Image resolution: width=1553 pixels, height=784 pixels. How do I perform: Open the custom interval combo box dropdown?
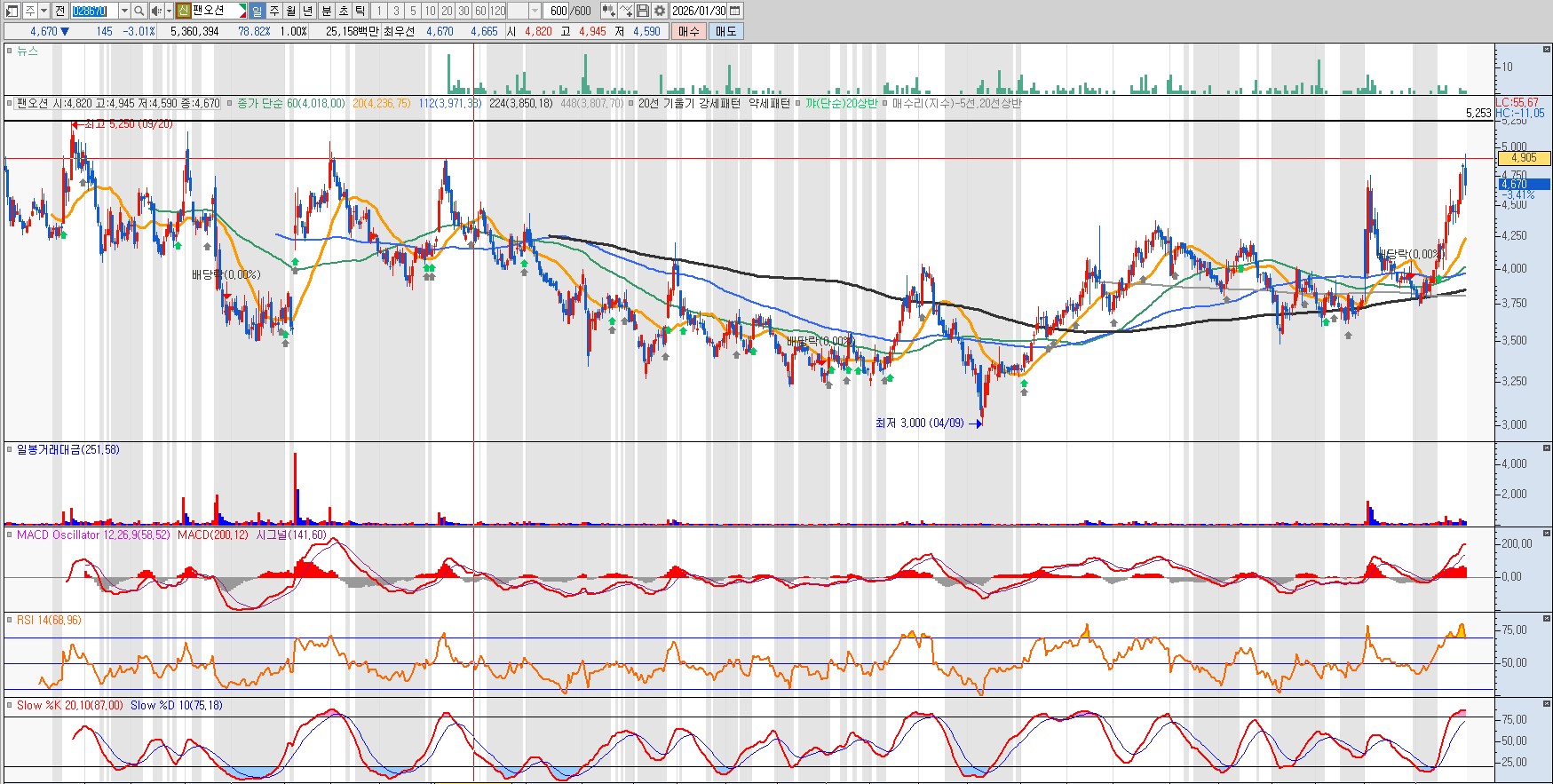pos(535,11)
